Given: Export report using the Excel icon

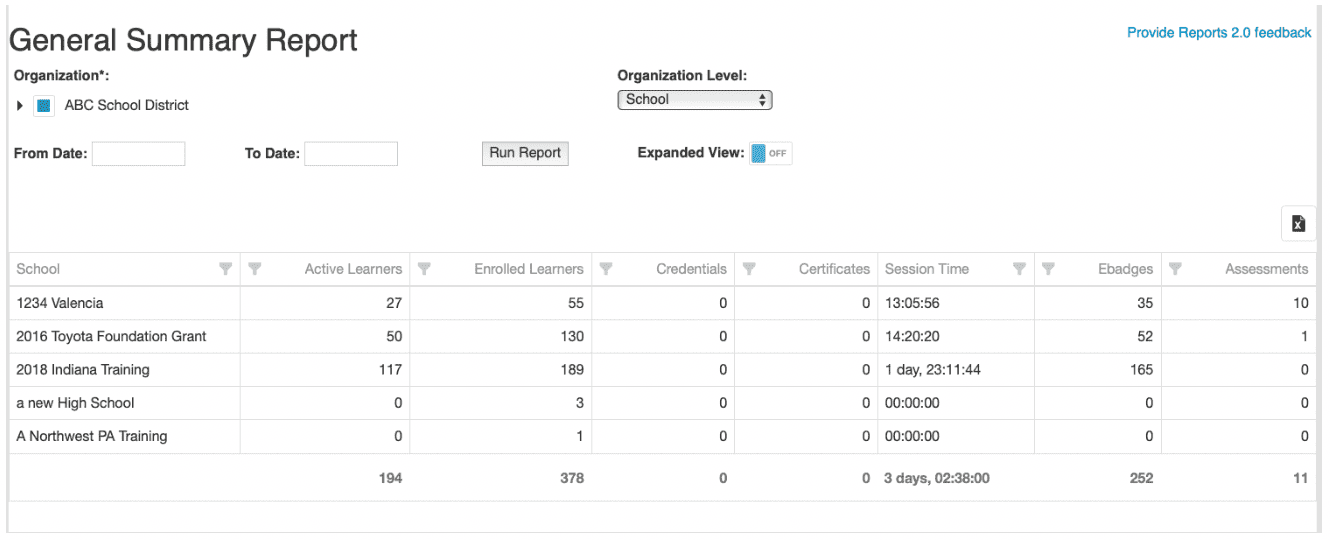Looking at the screenshot, I should point(1298,224).
